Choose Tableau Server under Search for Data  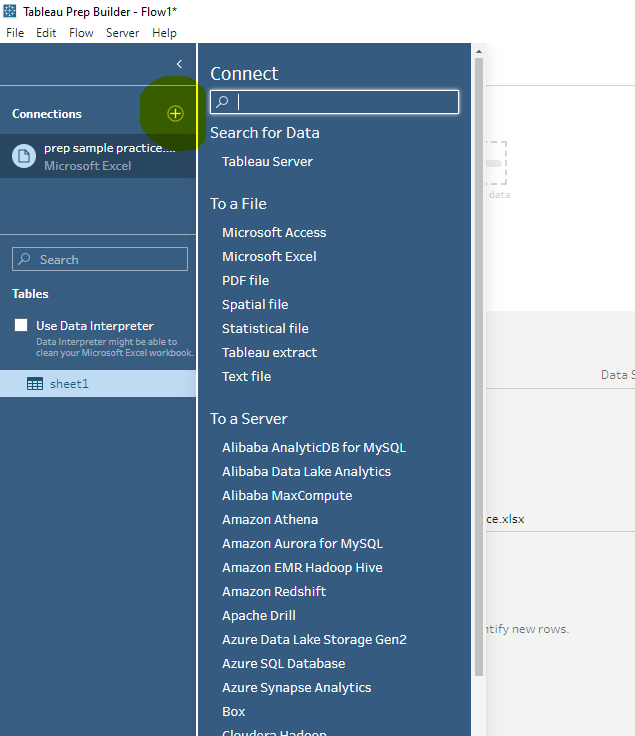tap(267, 161)
